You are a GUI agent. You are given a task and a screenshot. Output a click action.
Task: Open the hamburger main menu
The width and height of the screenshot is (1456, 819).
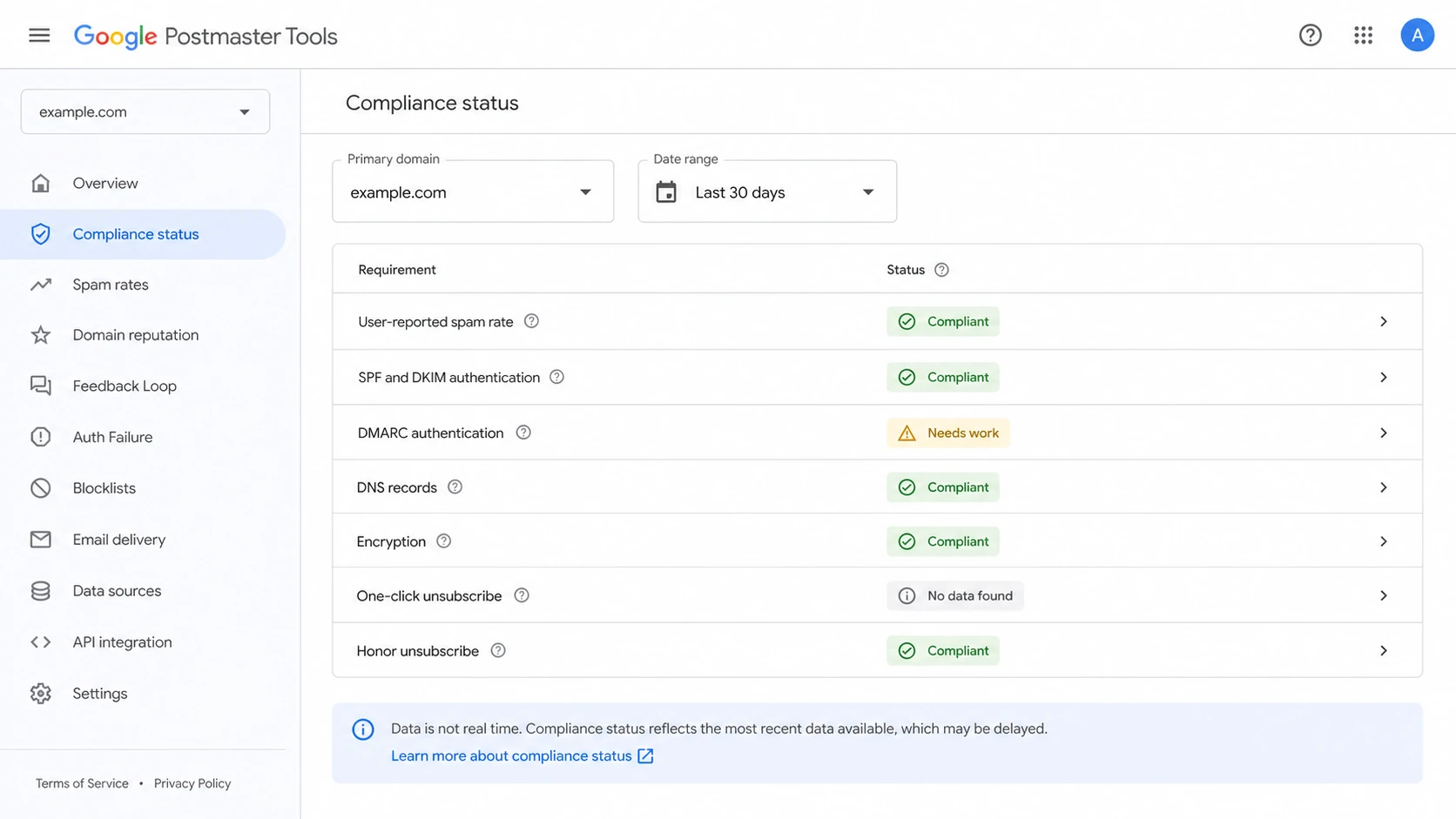coord(39,36)
